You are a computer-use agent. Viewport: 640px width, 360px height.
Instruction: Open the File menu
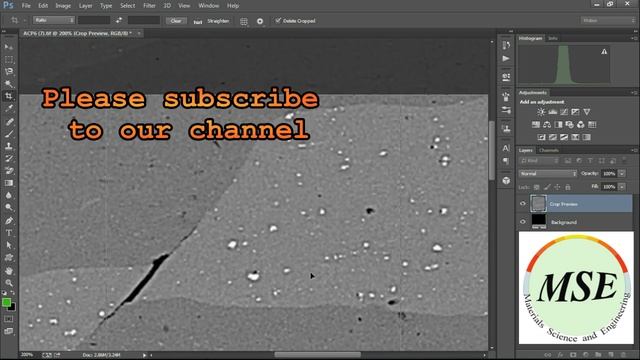pyautogui.click(x=26, y=6)
